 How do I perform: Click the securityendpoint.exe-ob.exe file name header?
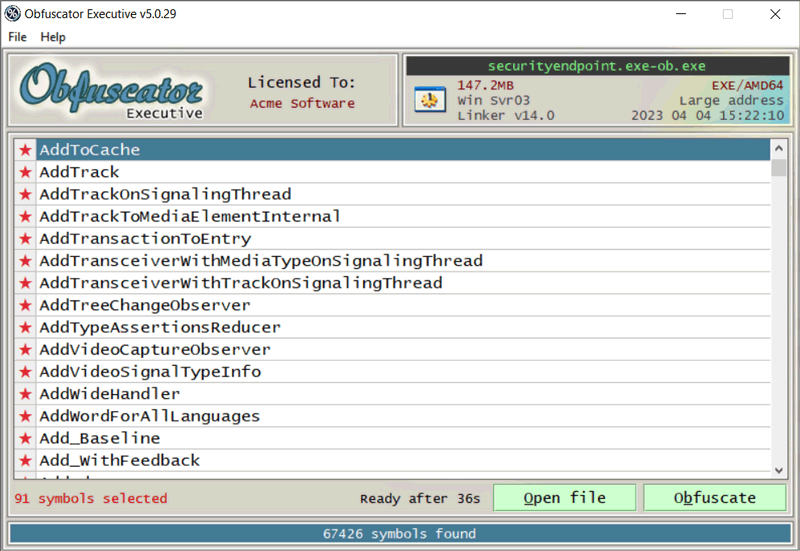pyautogui.click(x=597, y=66)
